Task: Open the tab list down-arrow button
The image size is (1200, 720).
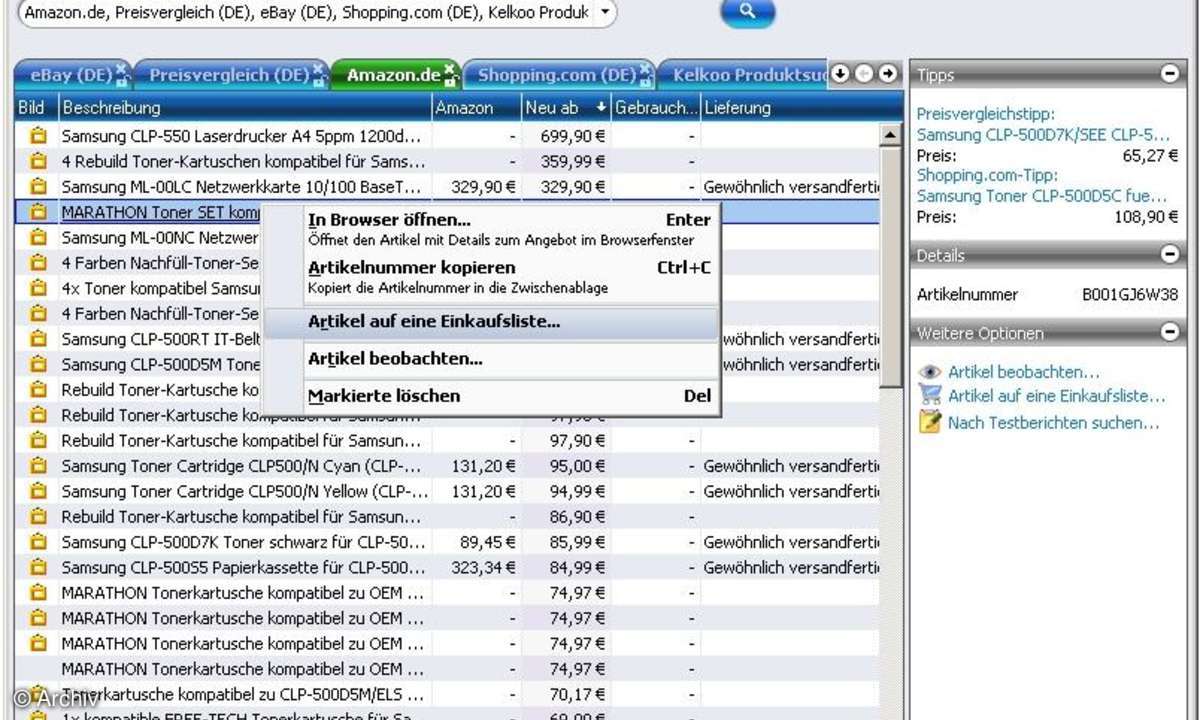Action: point(841,74)
